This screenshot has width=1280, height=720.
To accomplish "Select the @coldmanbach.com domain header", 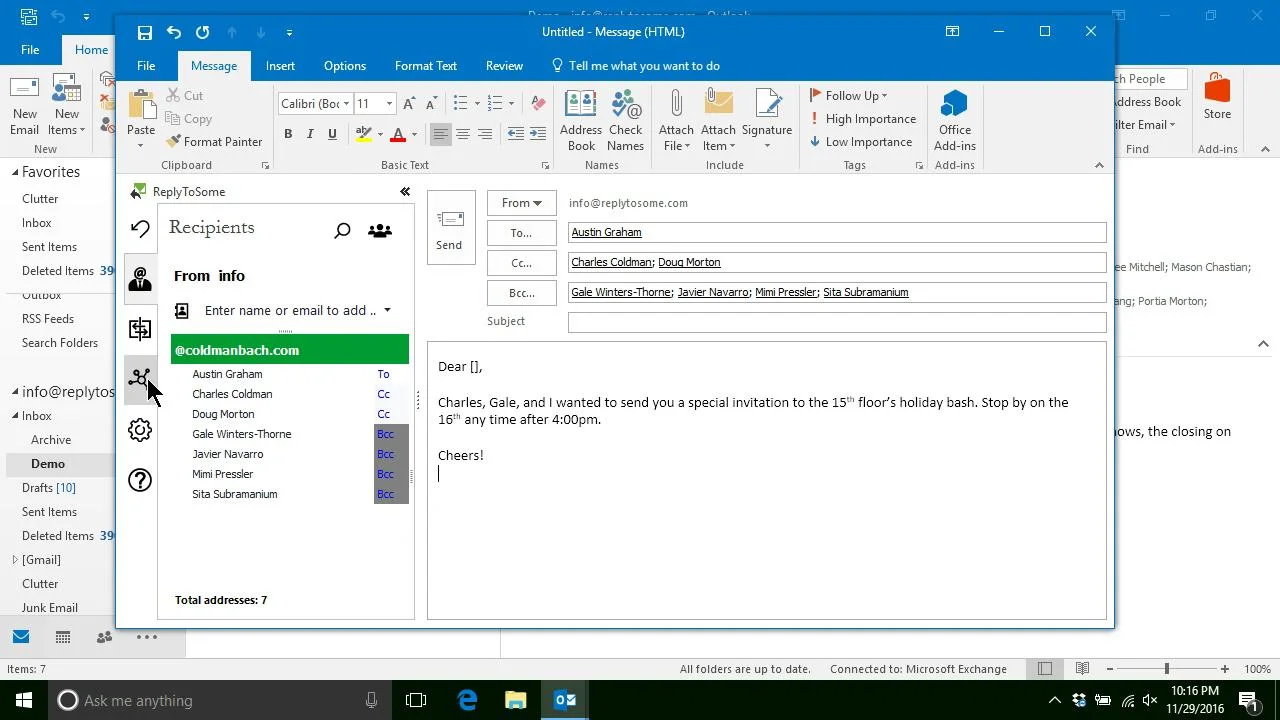I will coord(290,350).
